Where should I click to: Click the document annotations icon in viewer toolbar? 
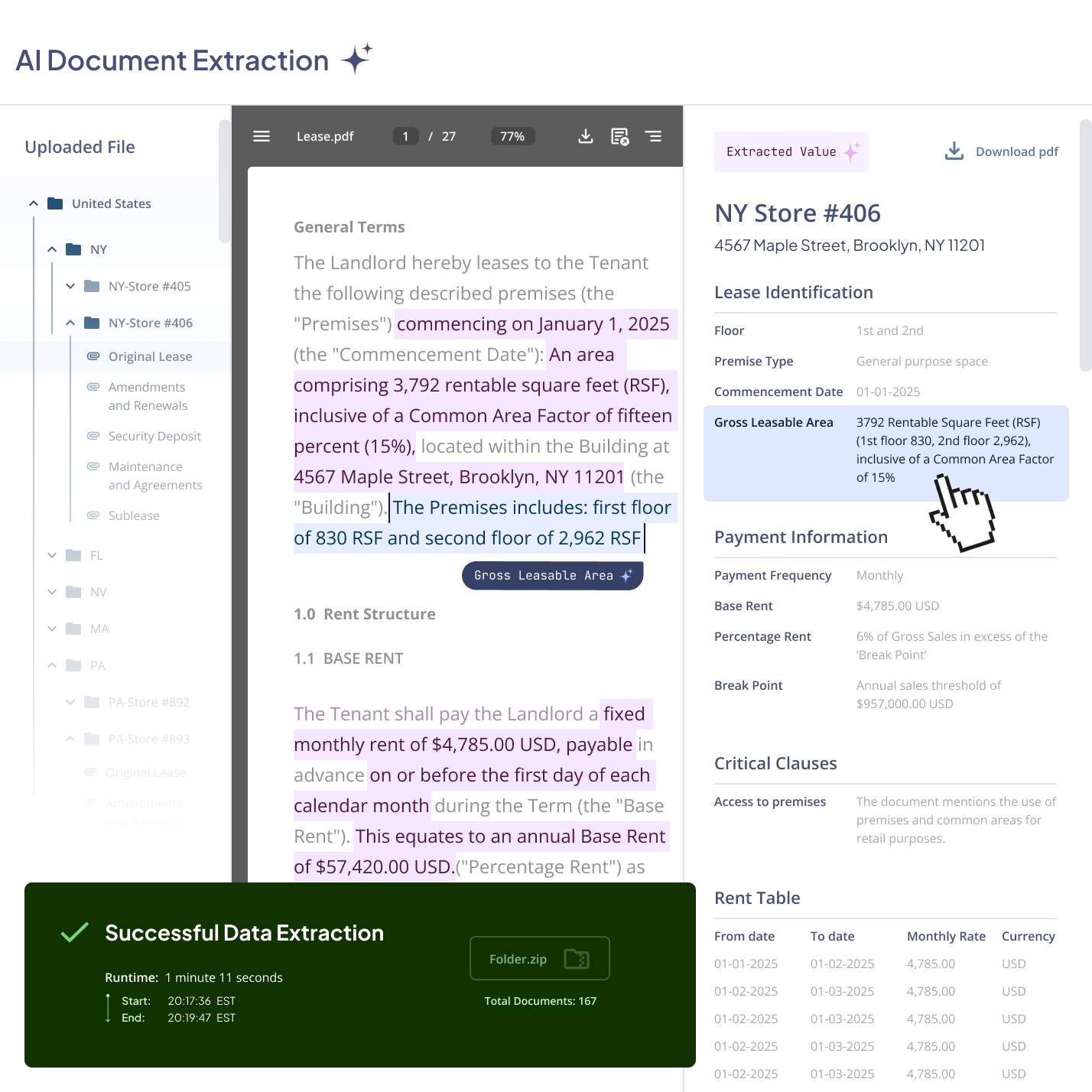[x=619, y=136]
